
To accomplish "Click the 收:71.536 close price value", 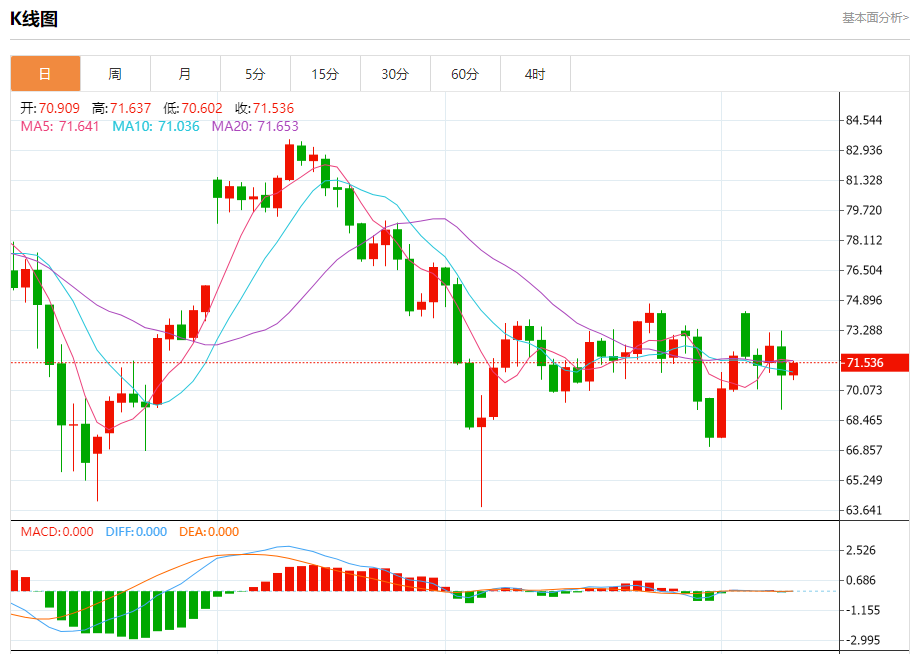I will [264, 108].
